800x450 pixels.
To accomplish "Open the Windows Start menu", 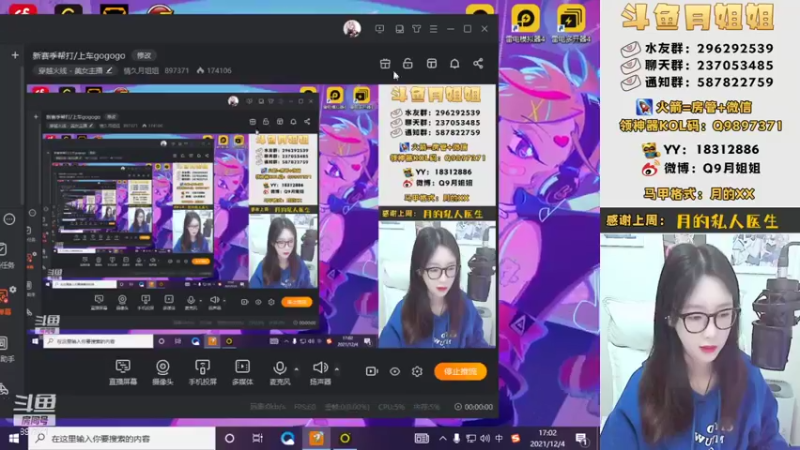I will (x=14, y=438).
